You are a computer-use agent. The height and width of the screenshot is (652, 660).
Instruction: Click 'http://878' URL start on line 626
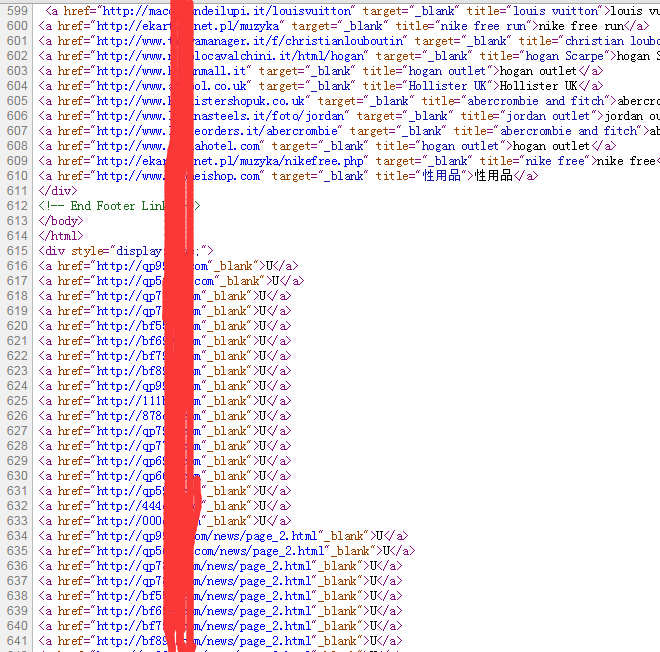click(130, 416)
